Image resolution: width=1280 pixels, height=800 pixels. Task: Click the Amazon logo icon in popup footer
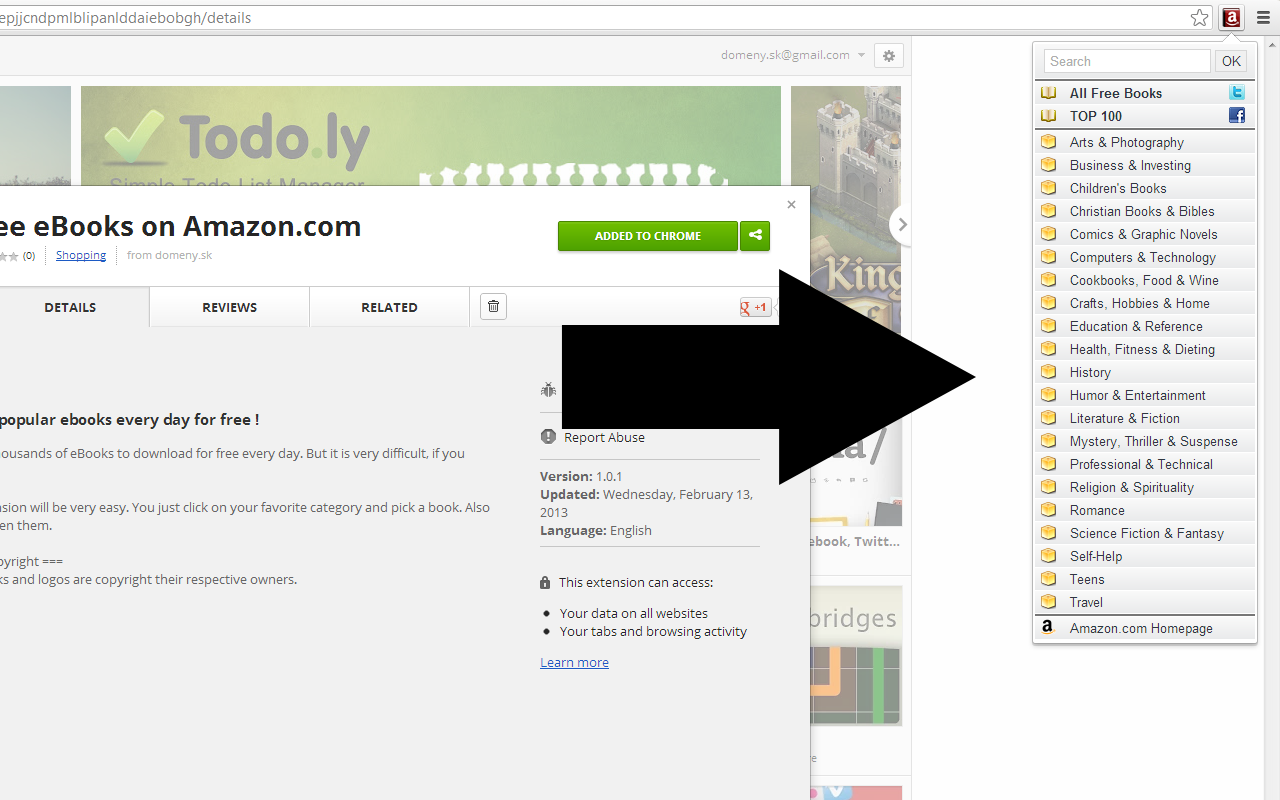tap(1048, 628)
